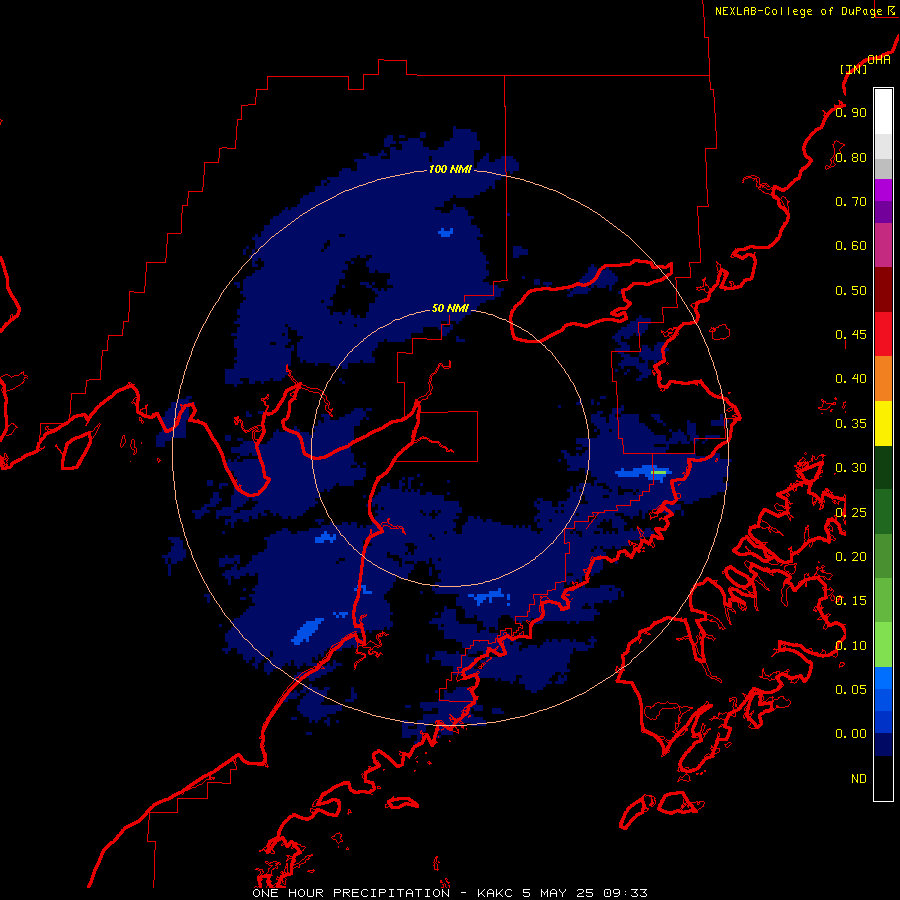900x900 pixels.
Task: Select the 0.10 legend value
Action: coord(851,646)
